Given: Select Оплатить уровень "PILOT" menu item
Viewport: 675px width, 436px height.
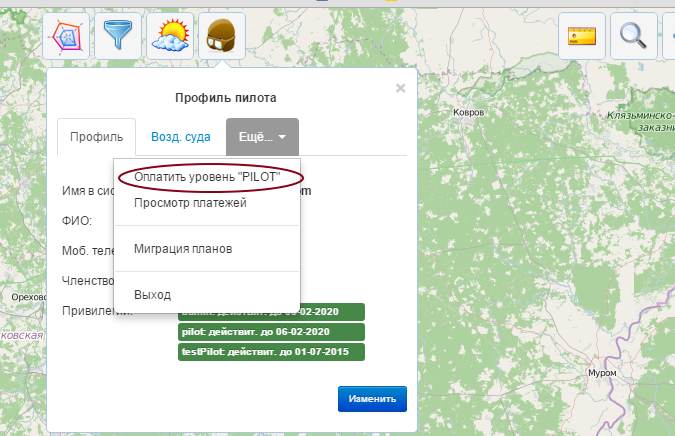Looking at the screenshot, I should click(206, 176).
